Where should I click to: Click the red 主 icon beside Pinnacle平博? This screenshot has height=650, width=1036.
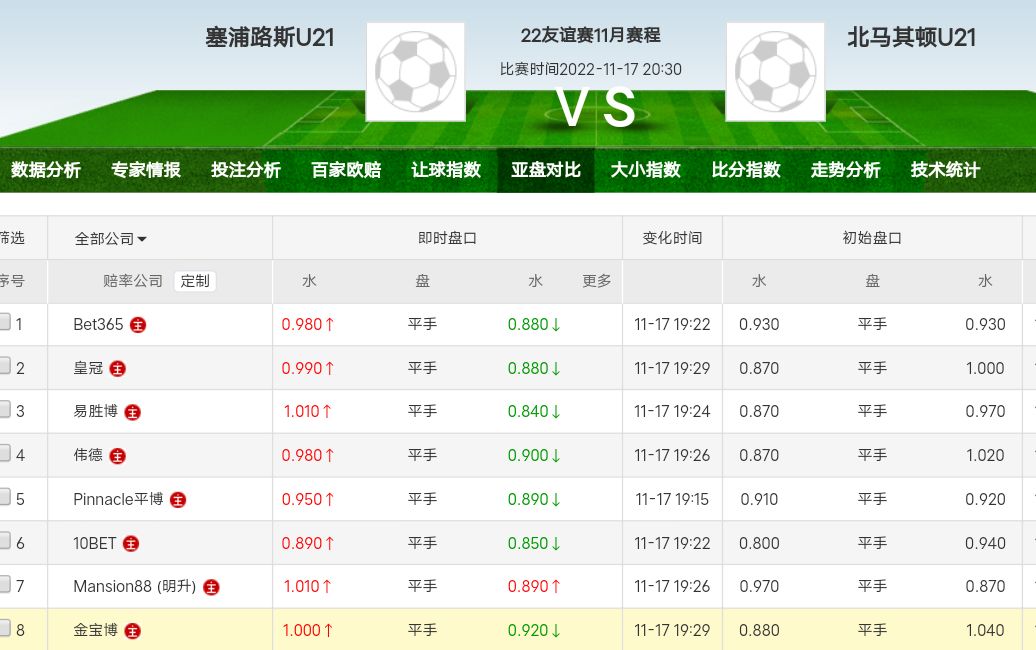click(x=178, y=500)
